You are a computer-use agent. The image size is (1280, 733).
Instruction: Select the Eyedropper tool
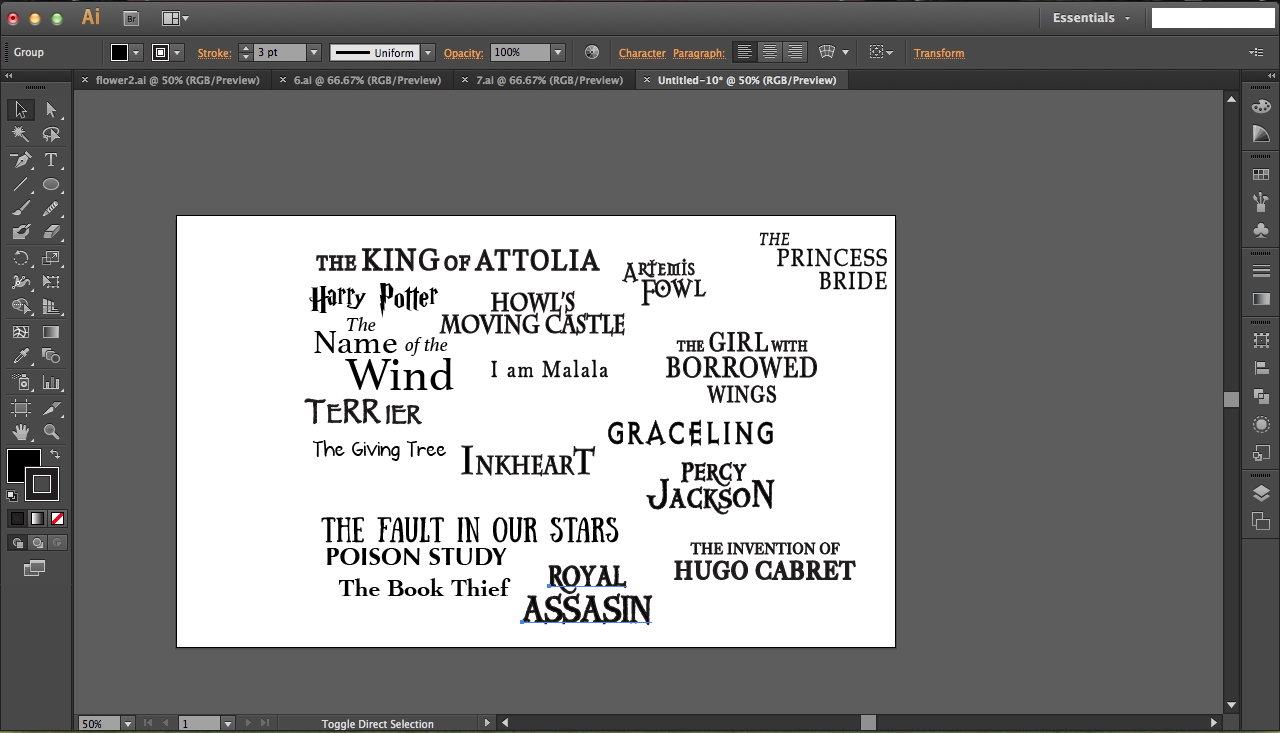[21, 356]
